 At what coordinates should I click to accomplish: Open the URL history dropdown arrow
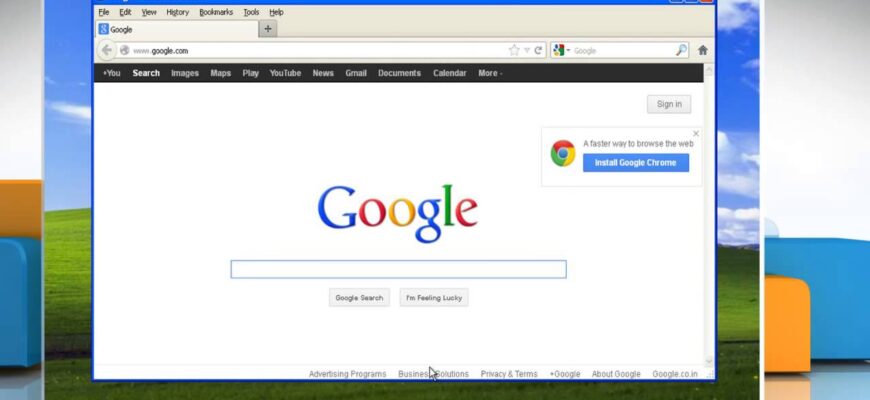point(527,50)
